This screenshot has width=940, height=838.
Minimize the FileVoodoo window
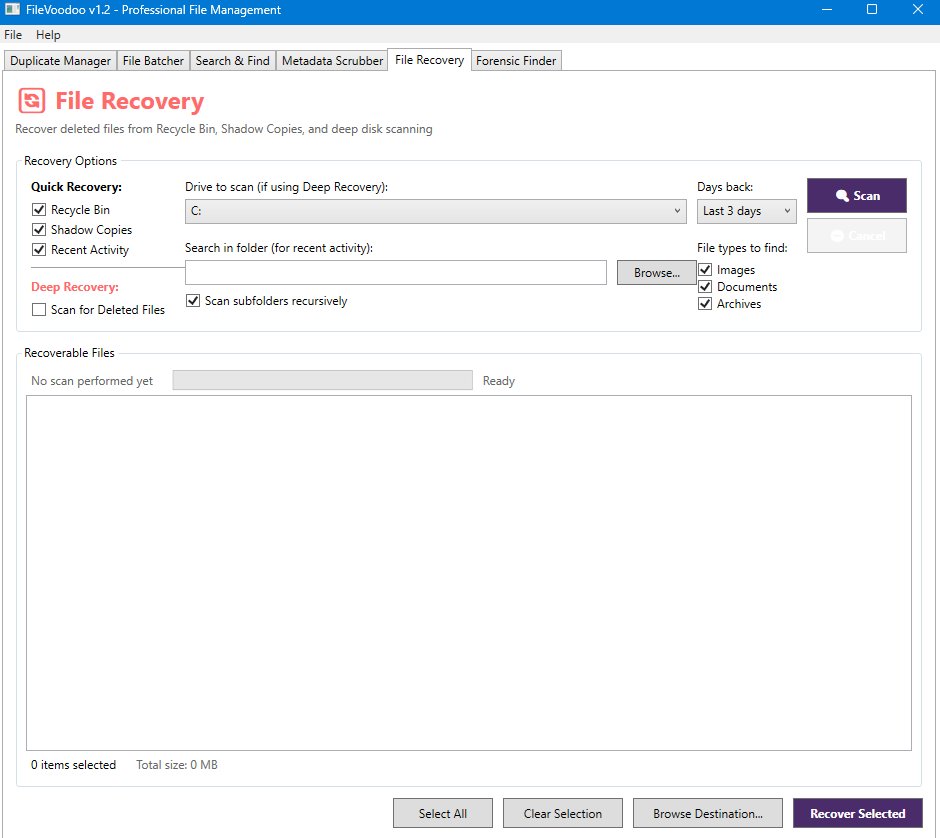[x=826, y=10]
